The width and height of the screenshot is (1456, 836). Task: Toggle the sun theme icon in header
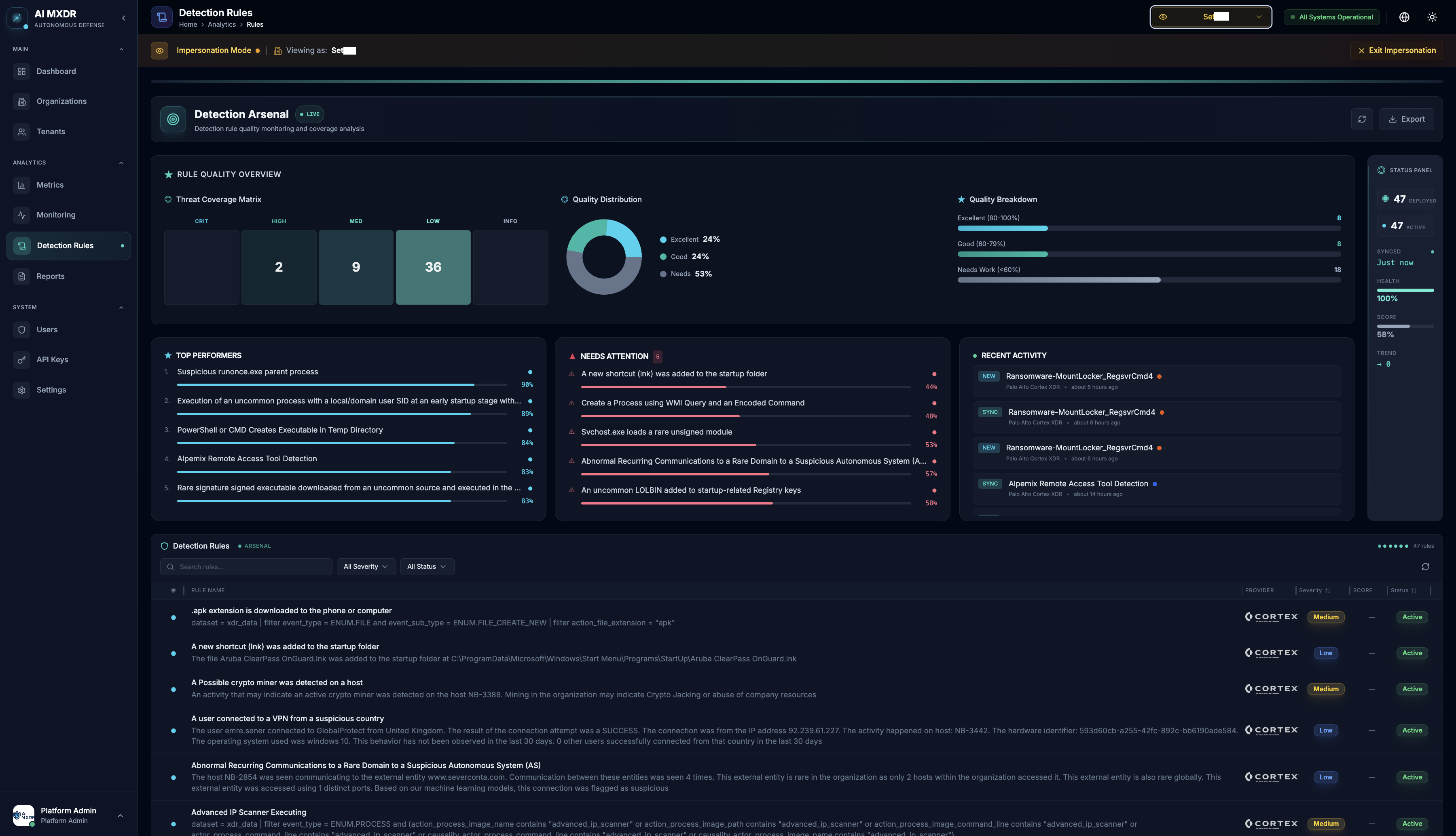(x=1432, y=17)
